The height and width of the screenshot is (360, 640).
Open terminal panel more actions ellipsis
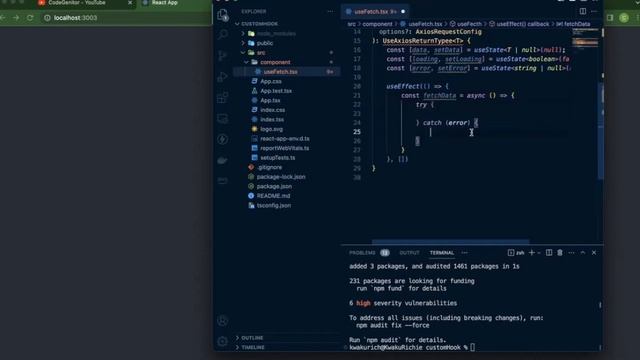(571, 253)
